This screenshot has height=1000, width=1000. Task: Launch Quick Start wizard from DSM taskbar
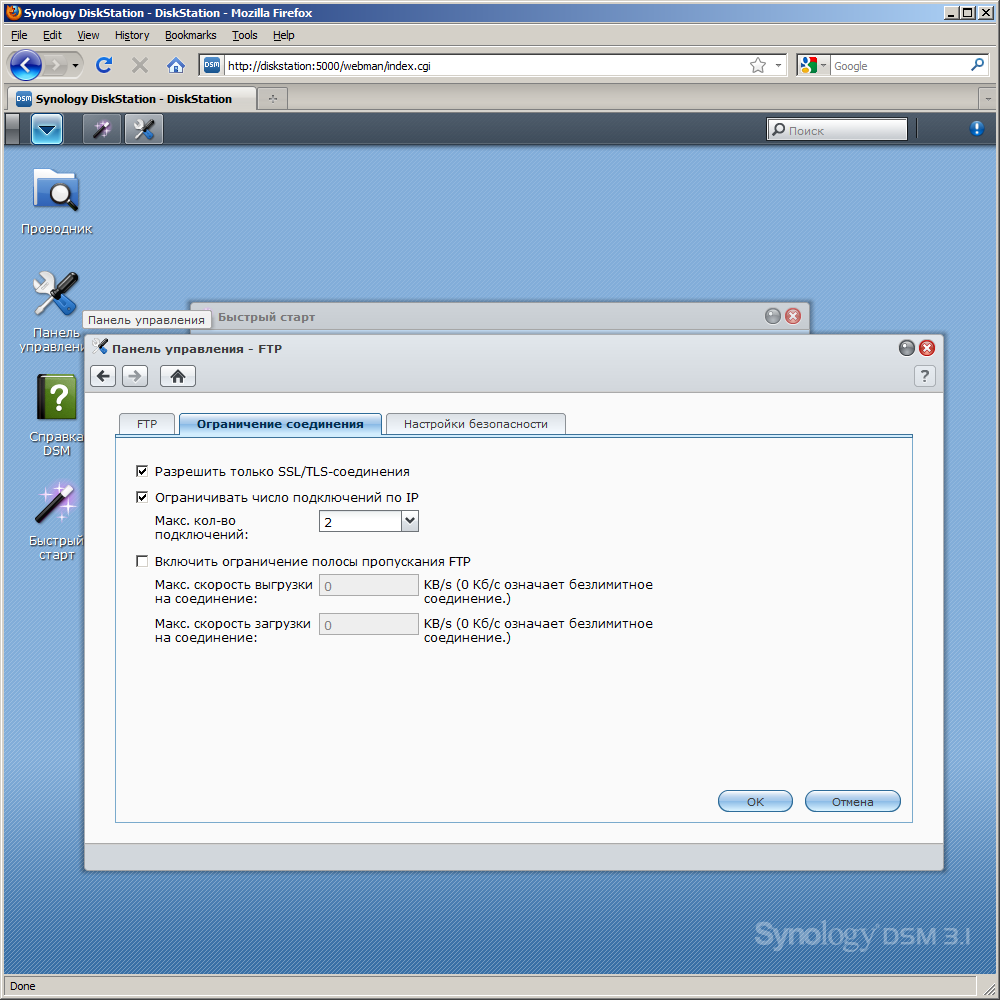click(x=102, y=129)
